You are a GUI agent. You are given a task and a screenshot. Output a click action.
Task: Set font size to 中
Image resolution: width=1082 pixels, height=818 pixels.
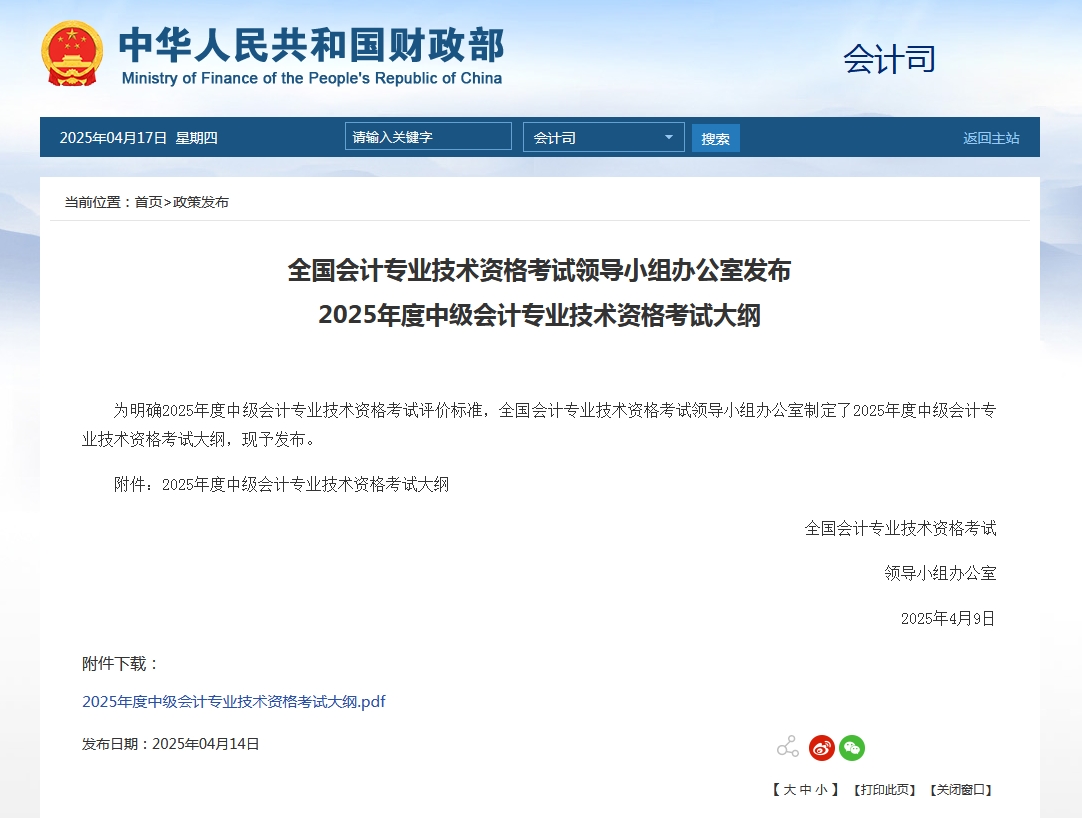[806, 790]
